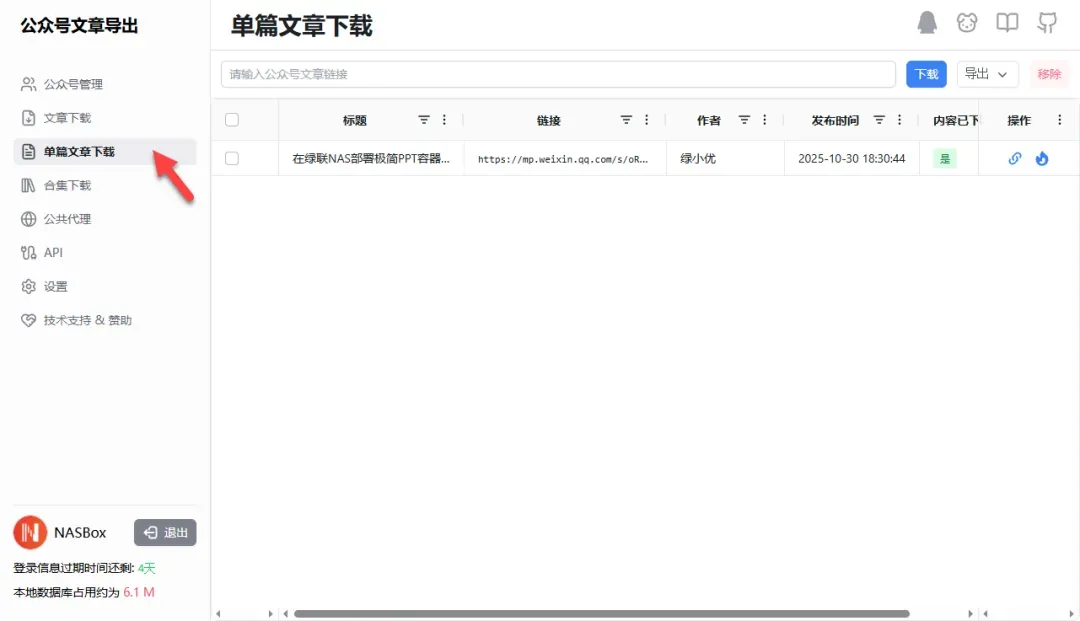Click the filter icon on the 标题 column

(422, 119)
